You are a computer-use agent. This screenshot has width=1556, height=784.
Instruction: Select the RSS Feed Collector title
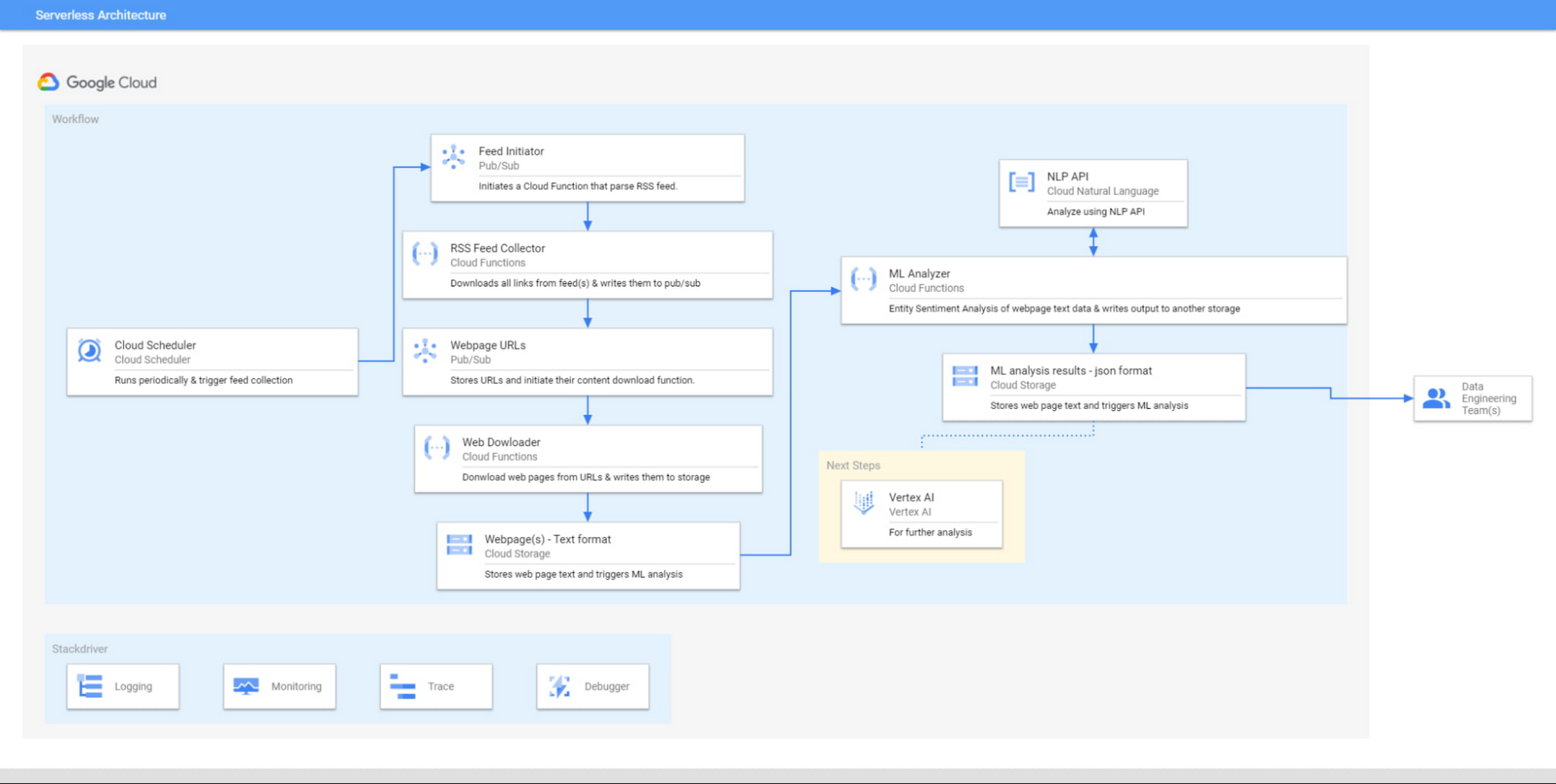[497, 248]
